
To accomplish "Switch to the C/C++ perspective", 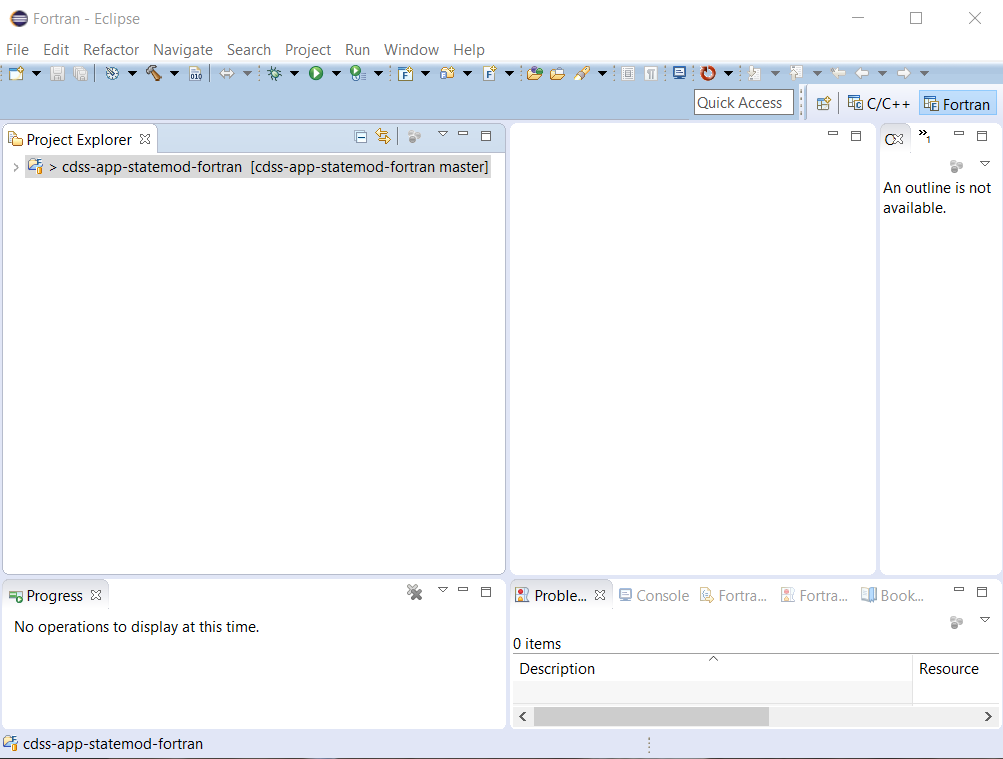I will coord(879,104).
